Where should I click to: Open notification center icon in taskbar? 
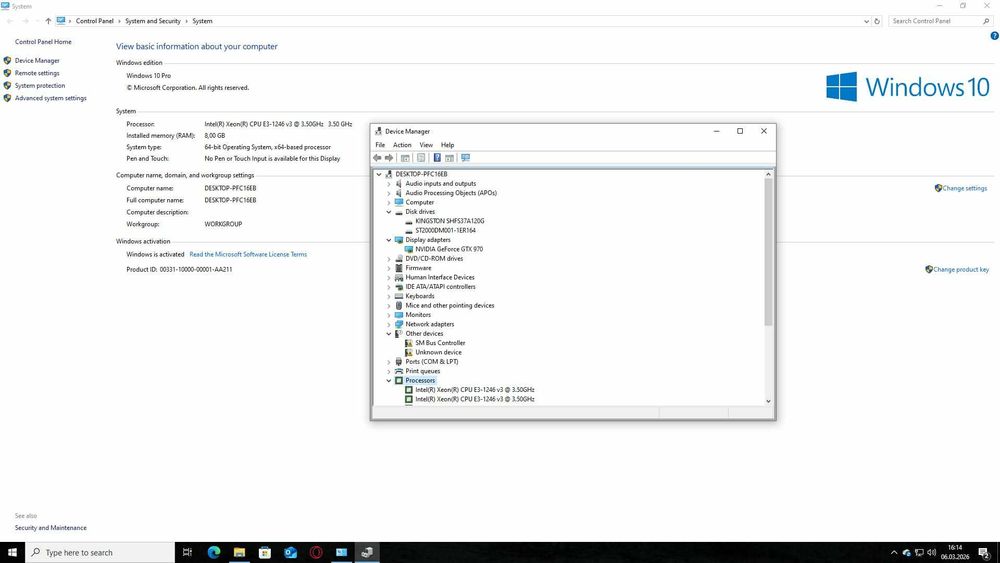tap(985, 552)
